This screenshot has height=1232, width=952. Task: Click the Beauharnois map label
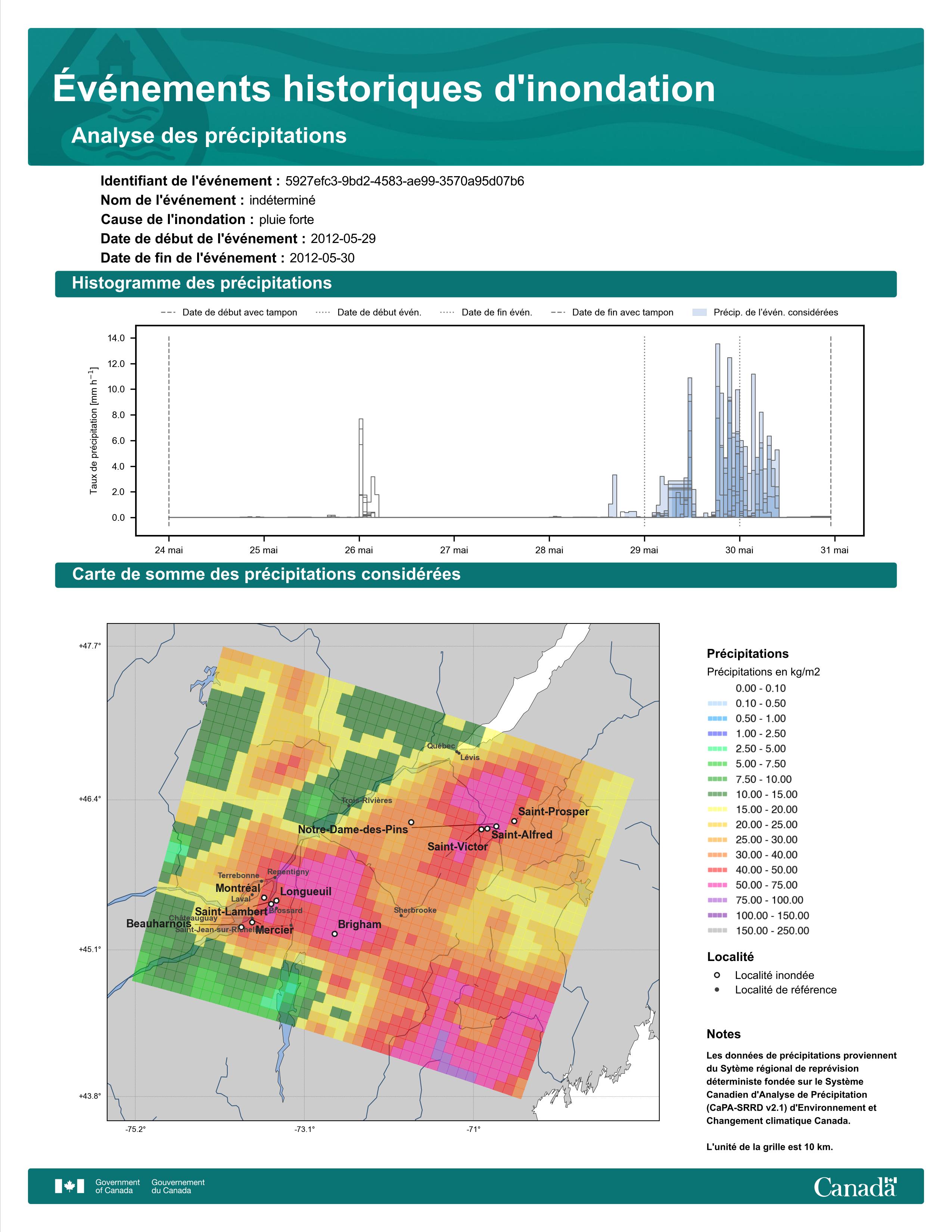(x=158, y=924)
